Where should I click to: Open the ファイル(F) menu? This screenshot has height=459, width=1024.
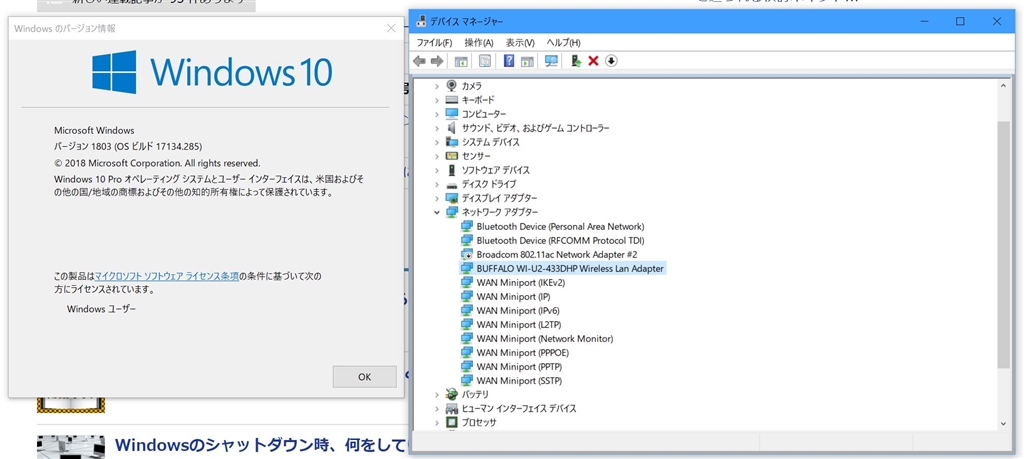click(x=434, y=42)
